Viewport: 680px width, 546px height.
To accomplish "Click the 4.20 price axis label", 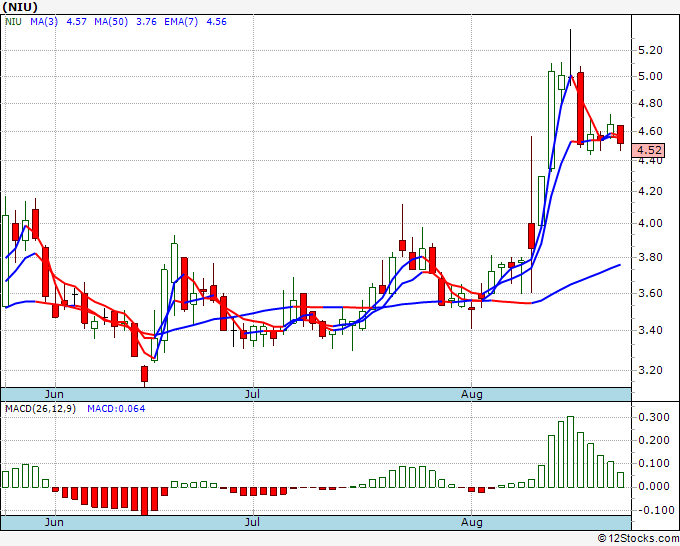I will (x=651, y=191).
